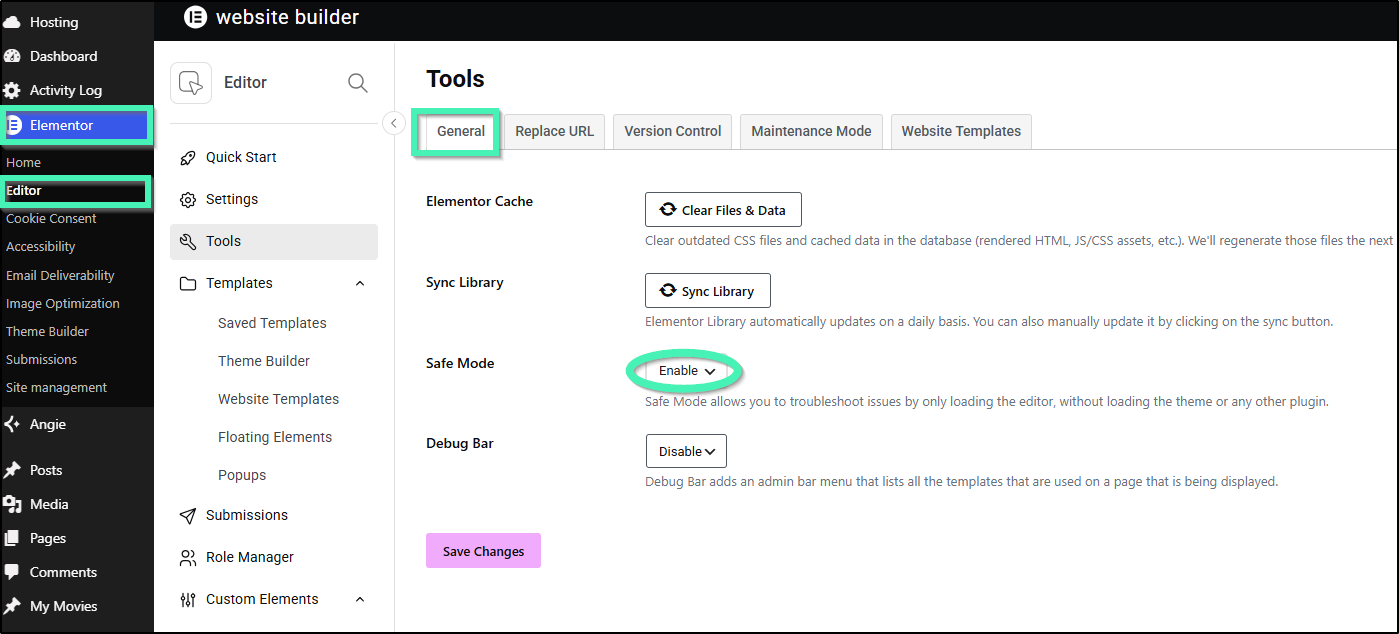Click the Settings gear icon in Editor panel
This screenshot has width=1399, height=634.
click(x=188, y=200)
